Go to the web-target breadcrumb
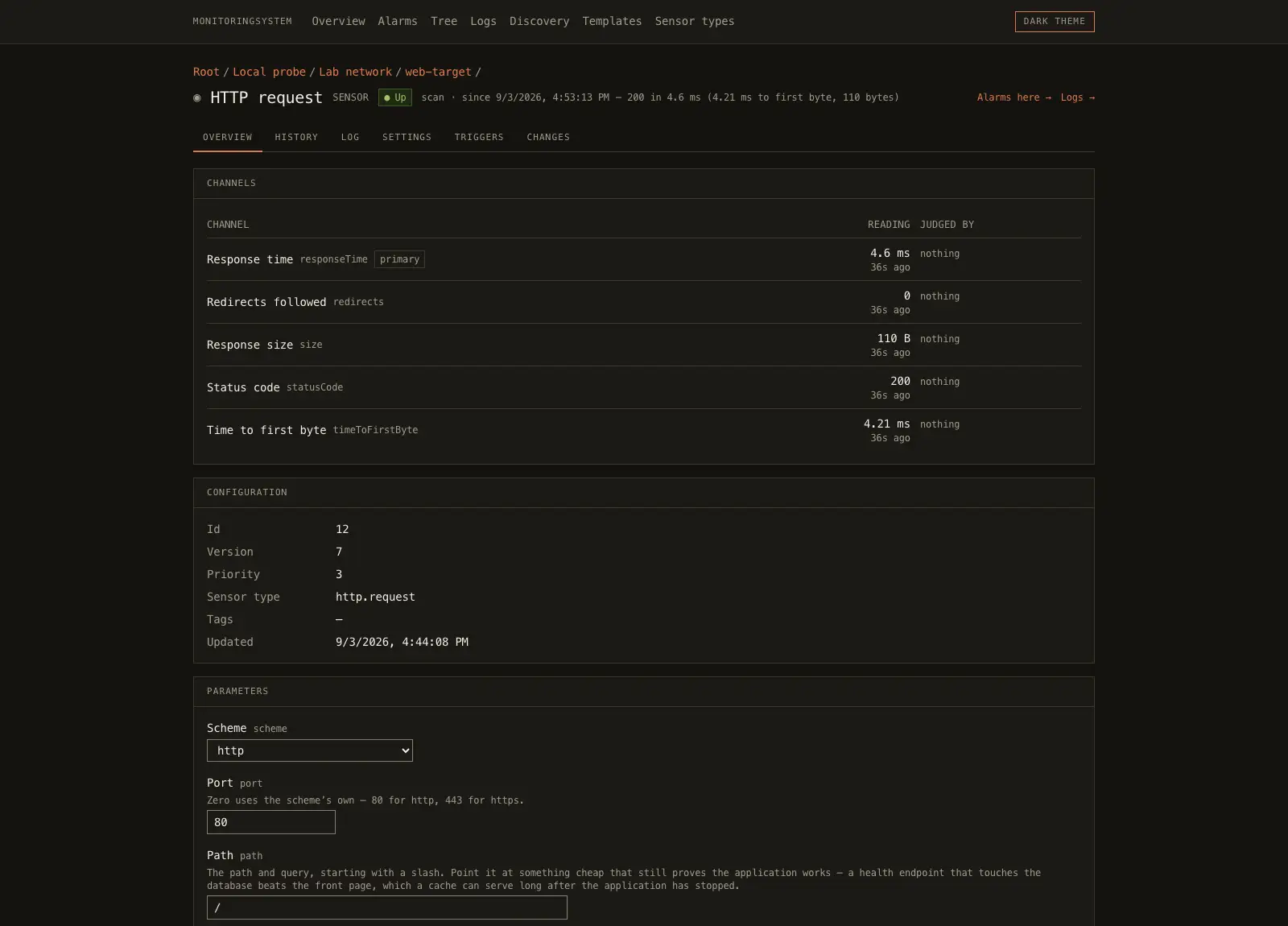This screenshot has width=1288, height=926. tap(438, 72)
